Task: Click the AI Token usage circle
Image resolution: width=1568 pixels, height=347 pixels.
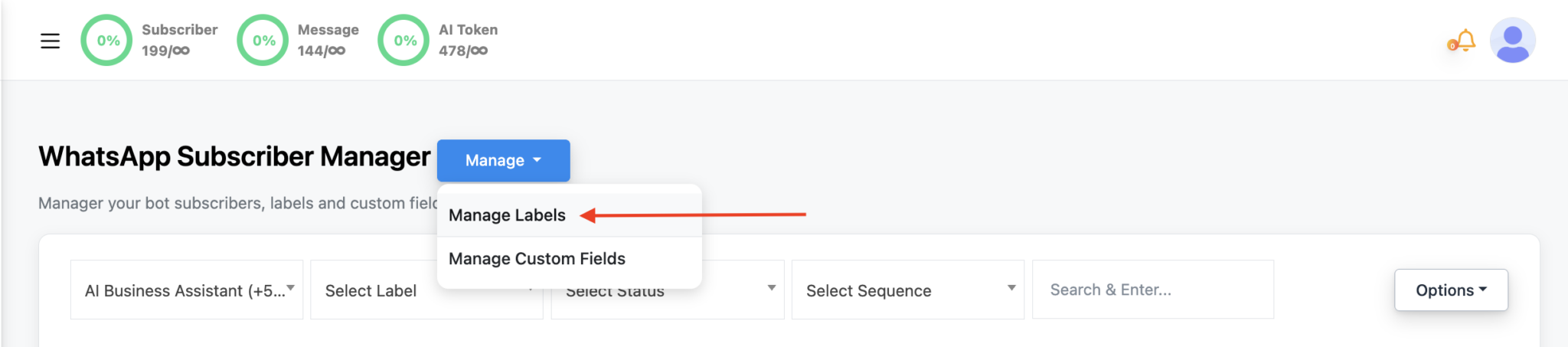Action: pos(404,41)
